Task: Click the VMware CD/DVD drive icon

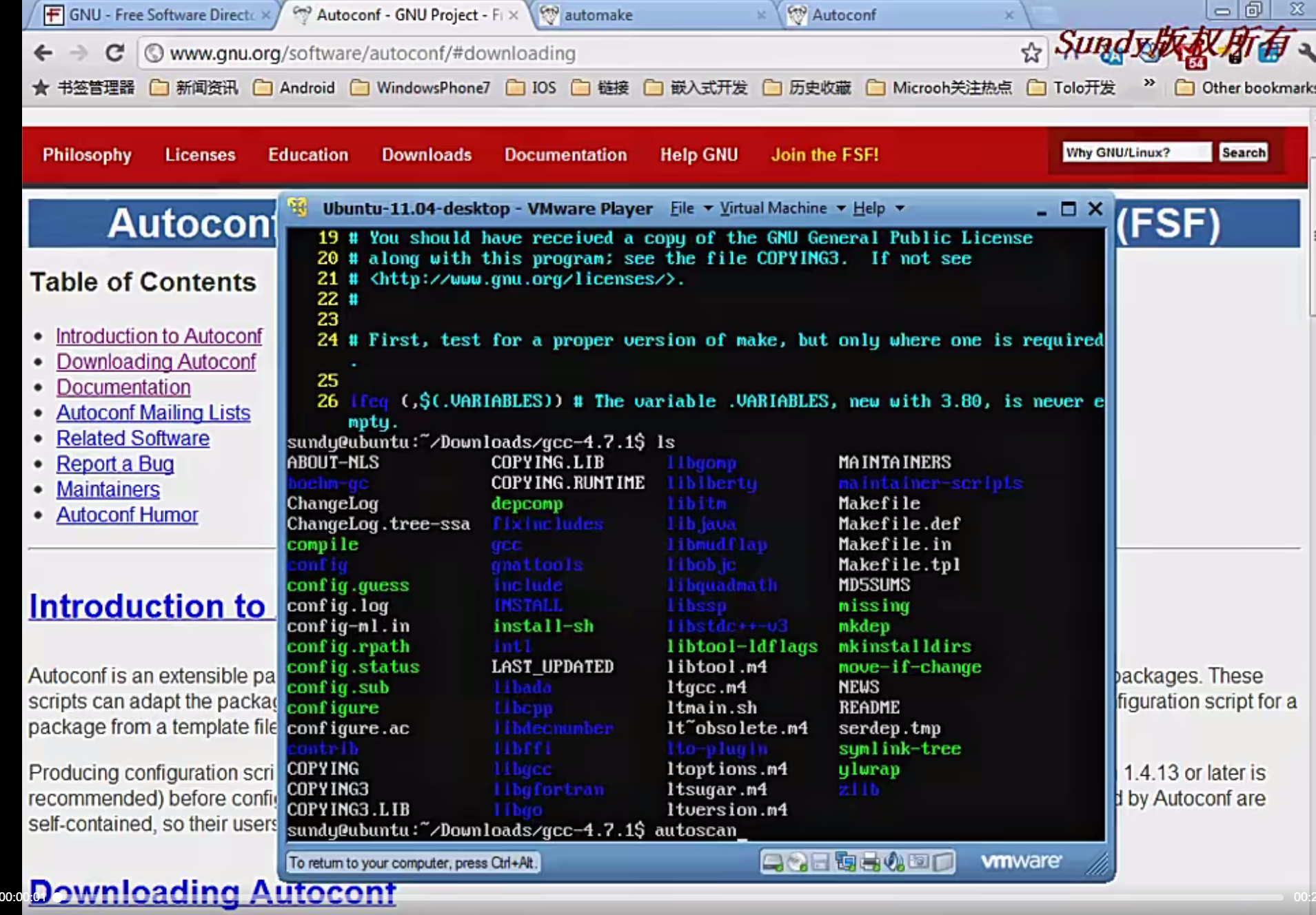Action: (798, 862)
